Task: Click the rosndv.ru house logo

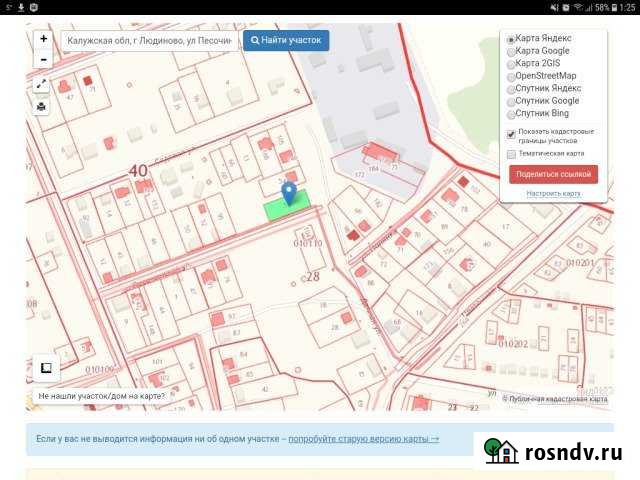Action: pyautogui.click(x=501, y=452)
